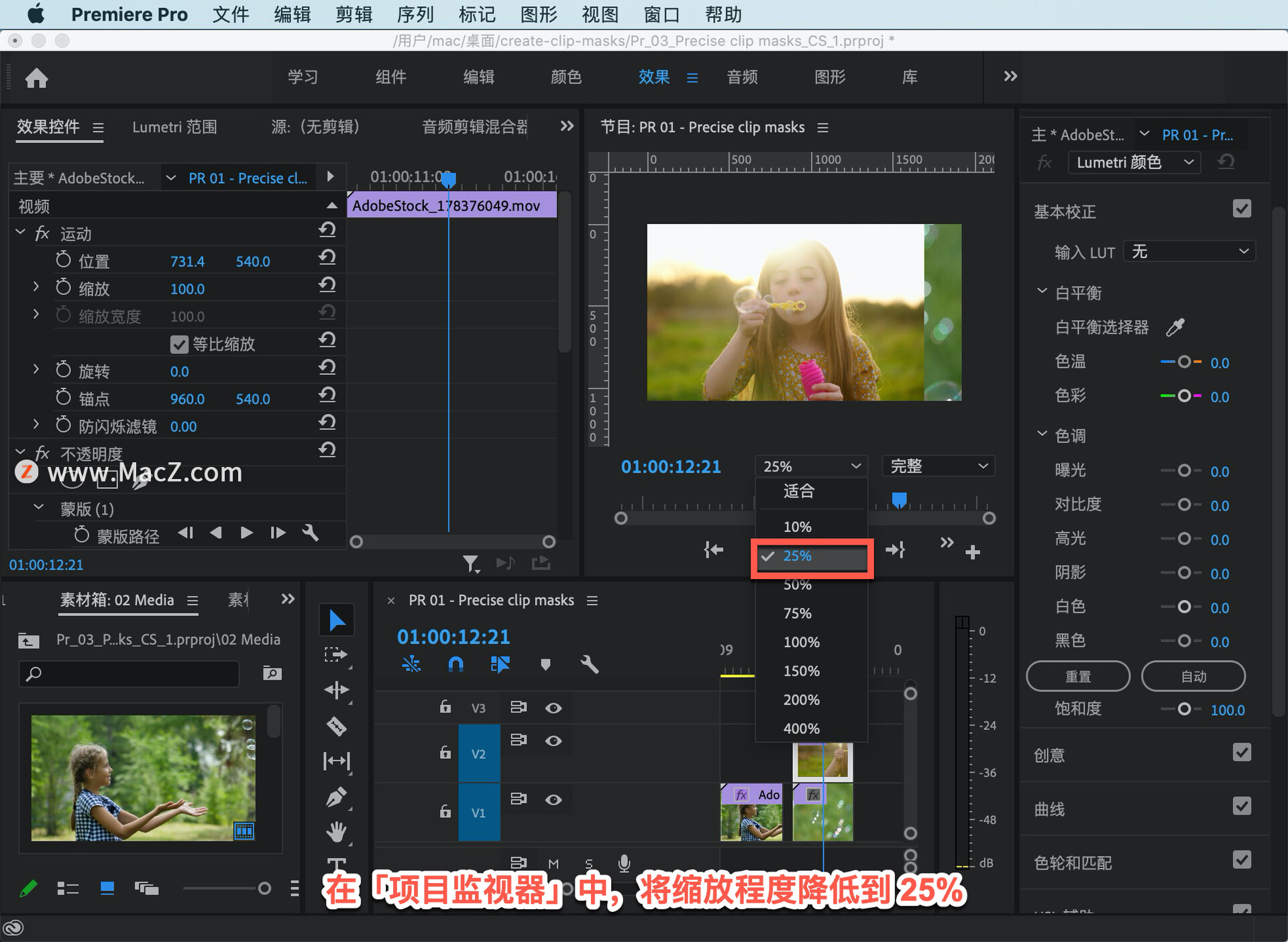Show hidden panel tabs in effect controls
The image size is (1288, 942).
click(x=567, y=126)
